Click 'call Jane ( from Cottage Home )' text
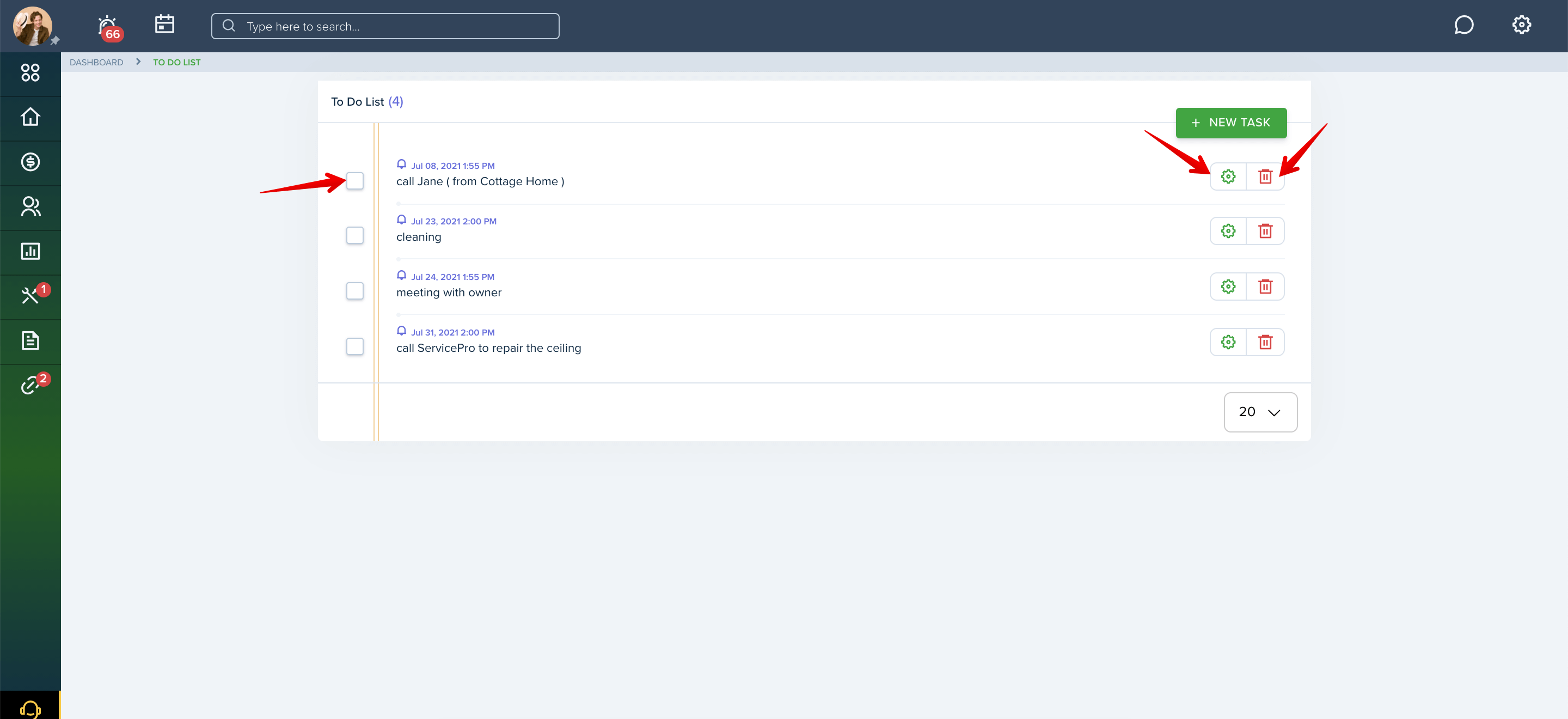This screenshot has height=719, width=1568. click(480, 181)
